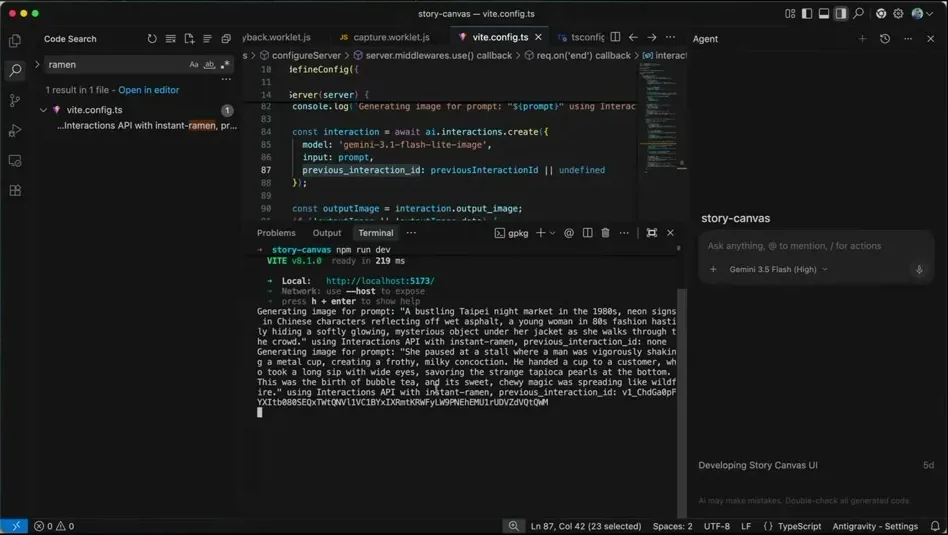Screen dimensions: 948x535
Task: Navigate forward in editor history
Action: pos(652,37)
